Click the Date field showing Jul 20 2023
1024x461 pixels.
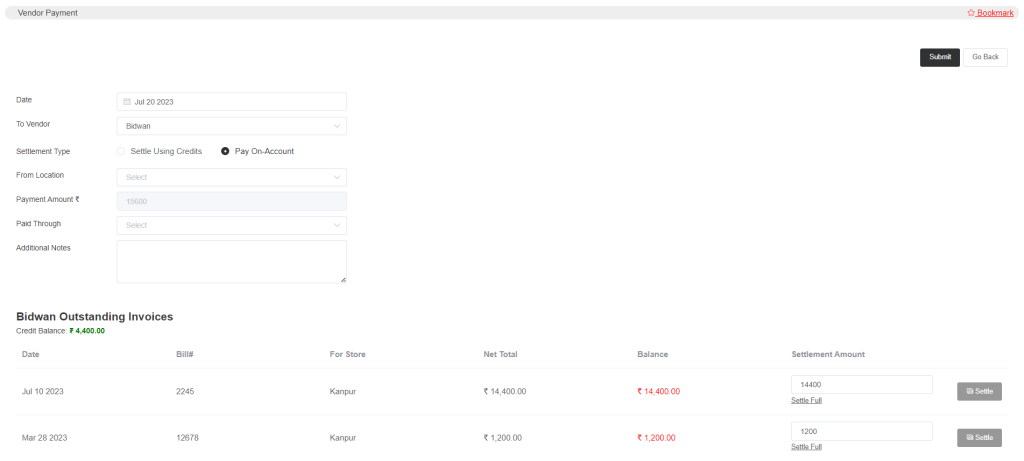click(x=232, y=102)
